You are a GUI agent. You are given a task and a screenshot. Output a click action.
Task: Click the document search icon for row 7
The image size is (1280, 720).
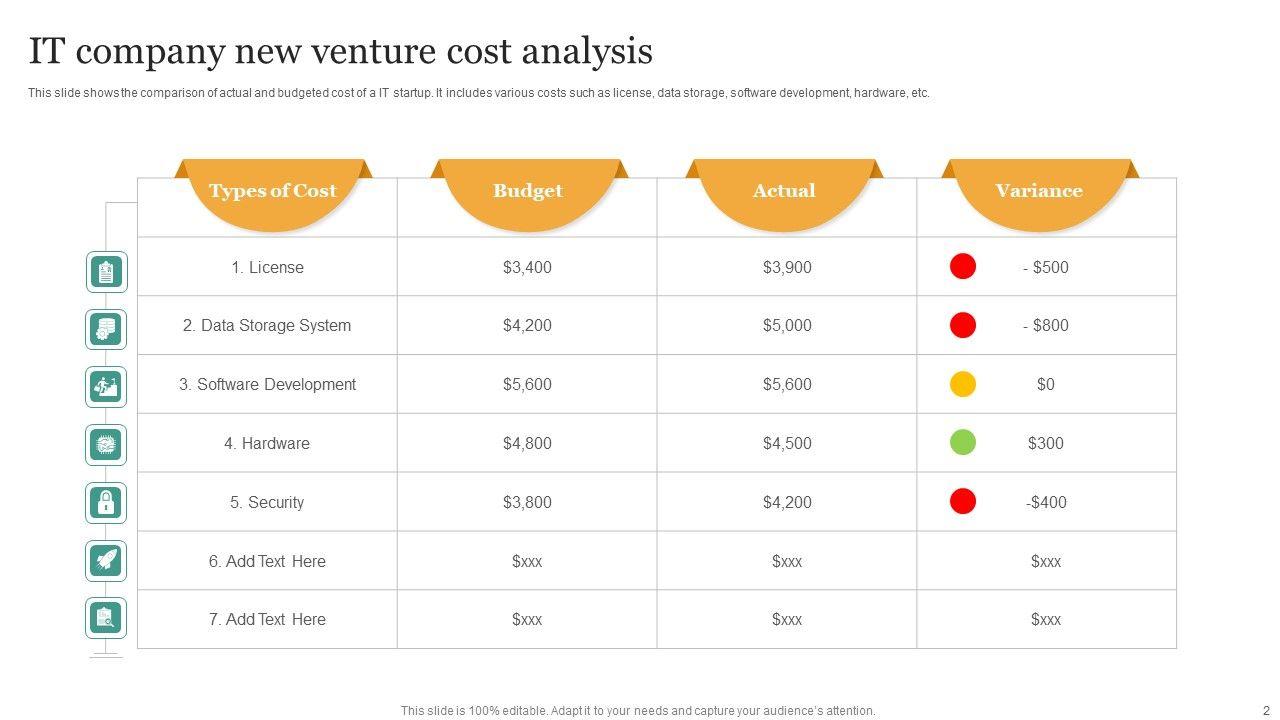click(x=106, y=618)
